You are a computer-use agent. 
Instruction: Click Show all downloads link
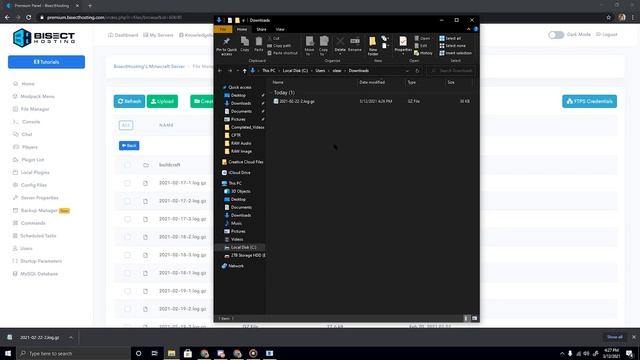pyautogui.click(x=615, y=337)
